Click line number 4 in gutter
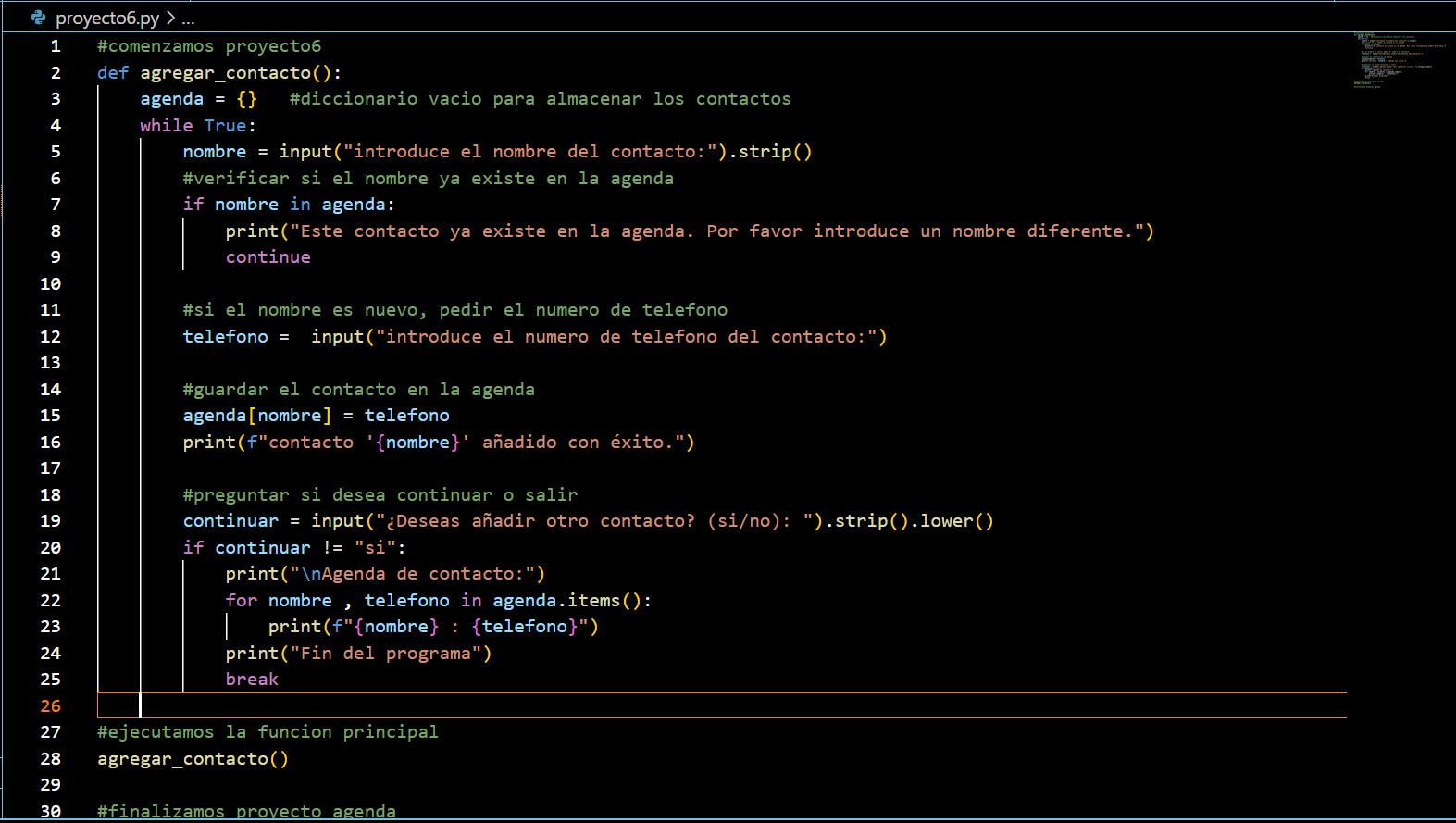This screenshot has width=1456, height=823. click(x=56, y=126)
